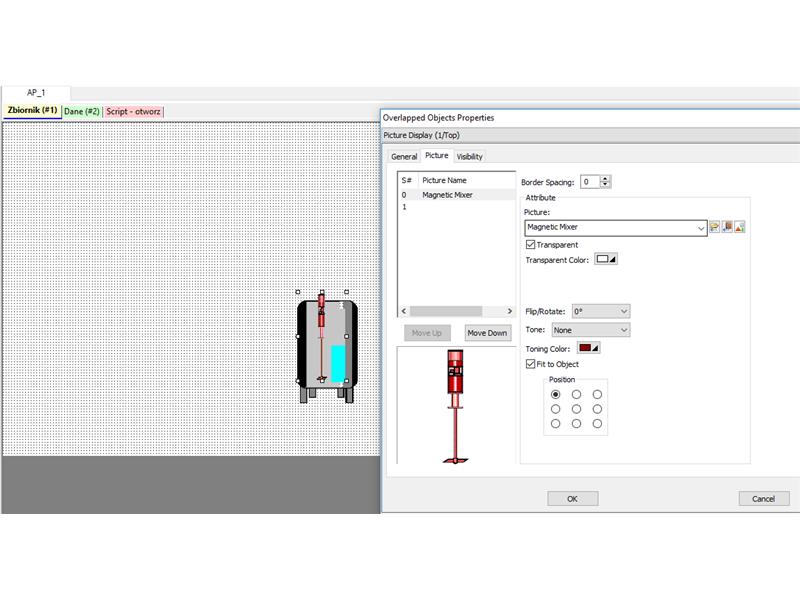
Task: Open the Tone dropdown set to None
Action: pos(591,330)
